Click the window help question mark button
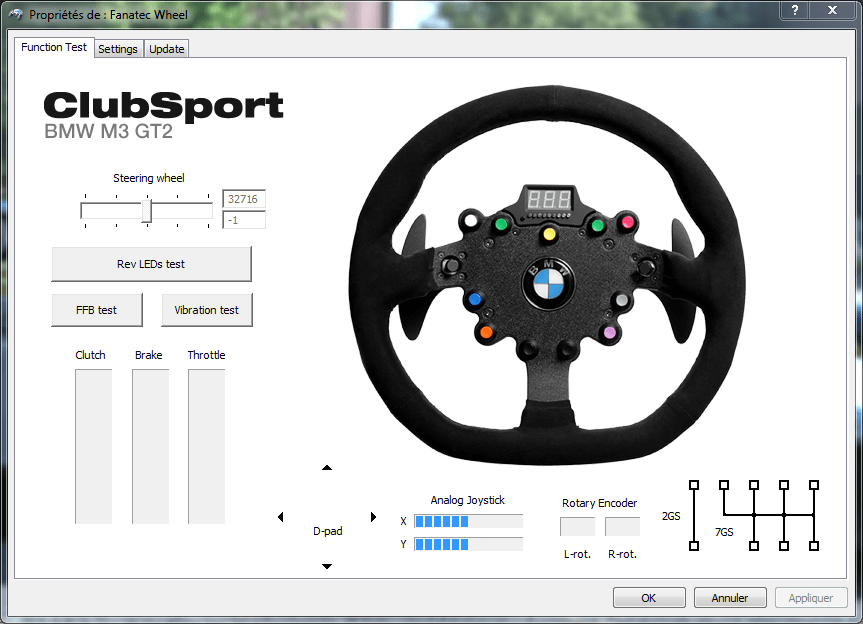 (795, 10)
